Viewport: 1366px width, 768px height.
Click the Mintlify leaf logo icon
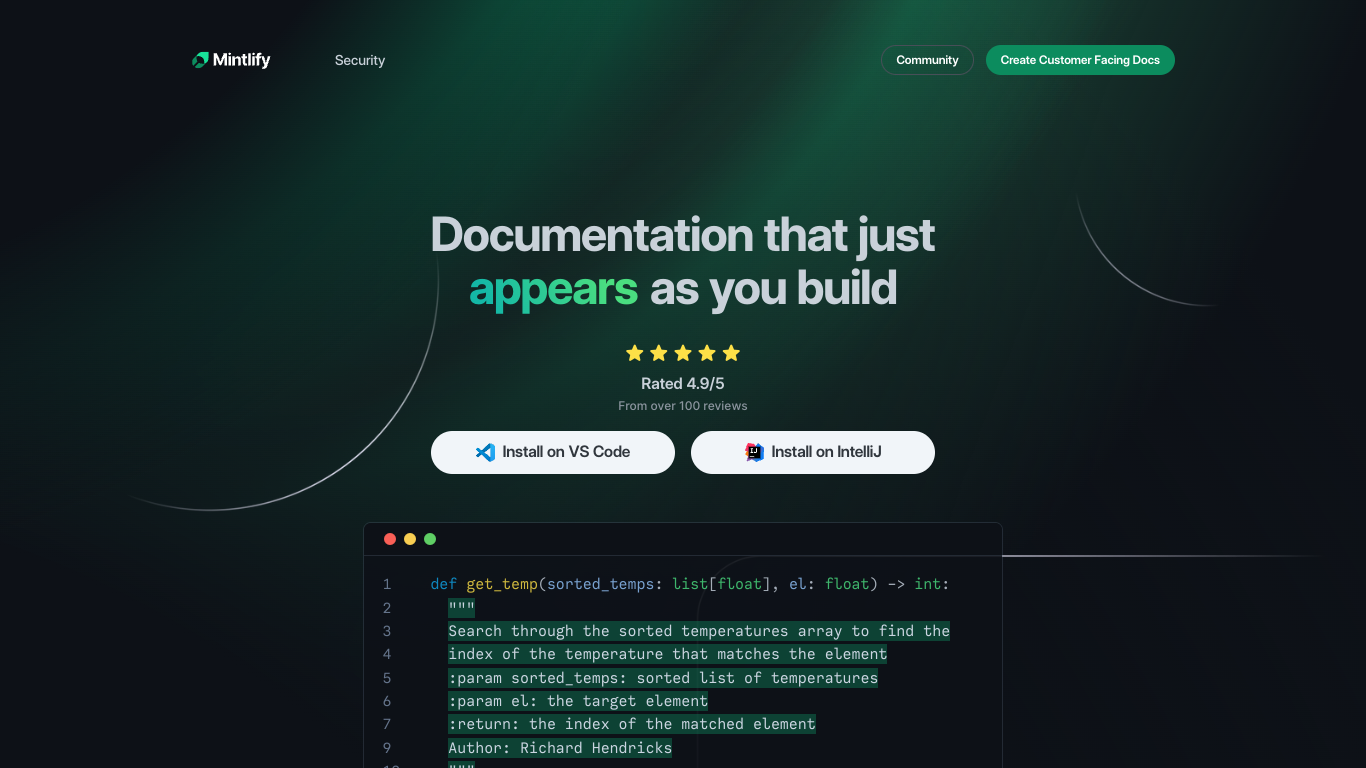[x=200, y=60]
